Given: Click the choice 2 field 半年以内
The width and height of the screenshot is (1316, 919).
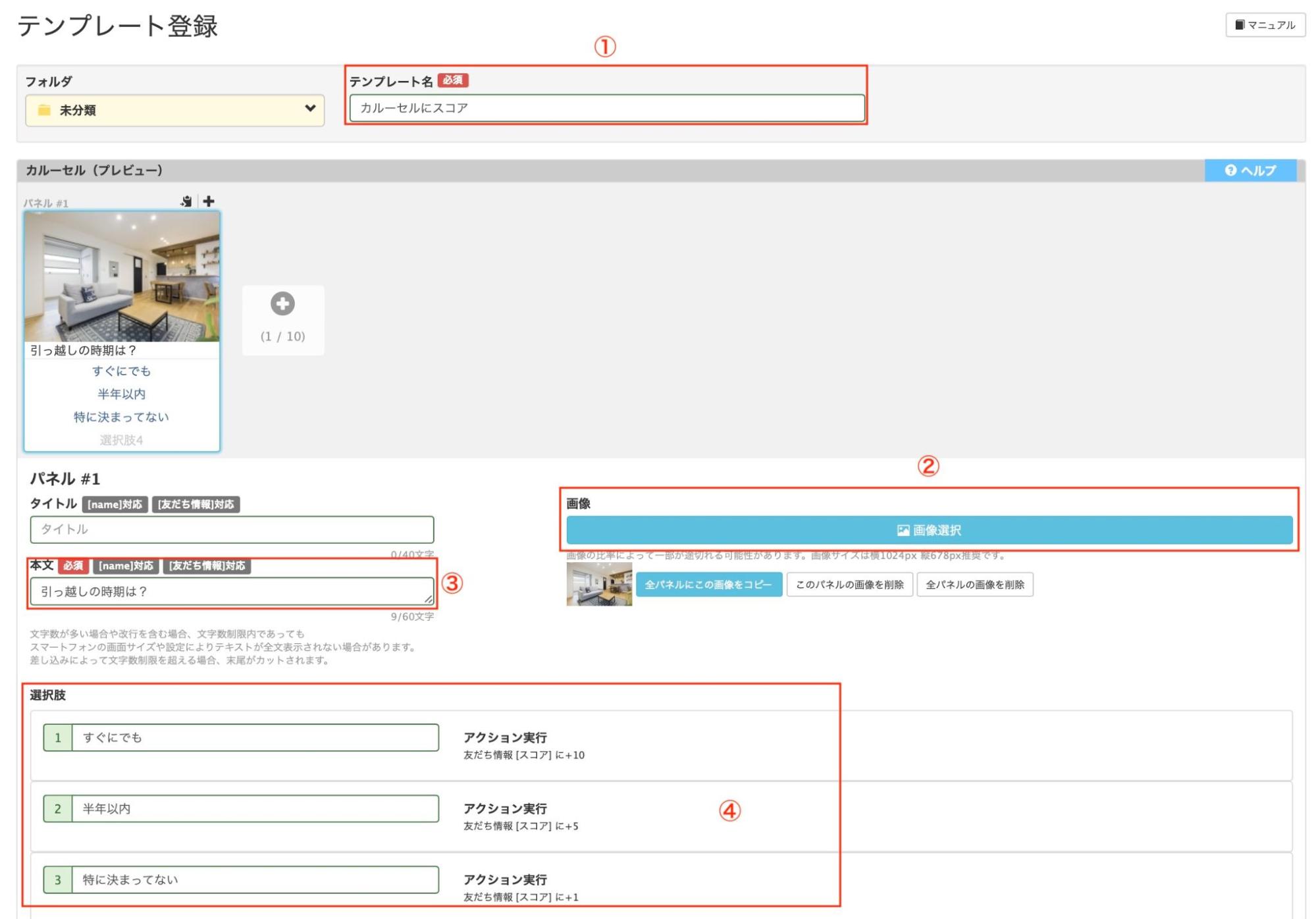Looking at the screenshot, I should [x=254, y=808].
